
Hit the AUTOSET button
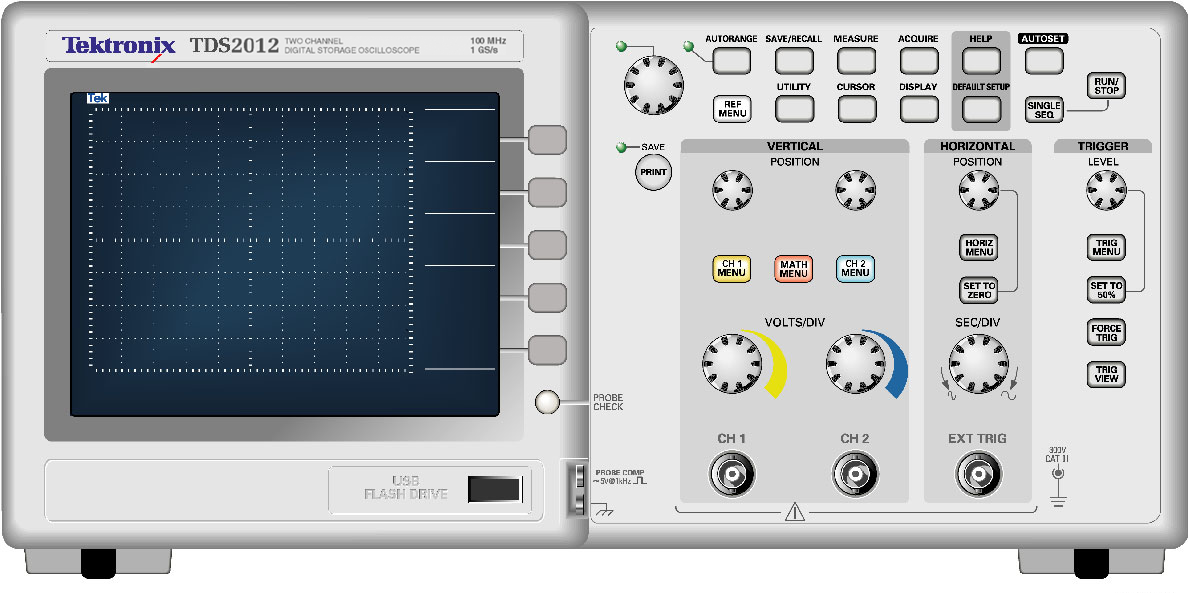(1044, 61)
